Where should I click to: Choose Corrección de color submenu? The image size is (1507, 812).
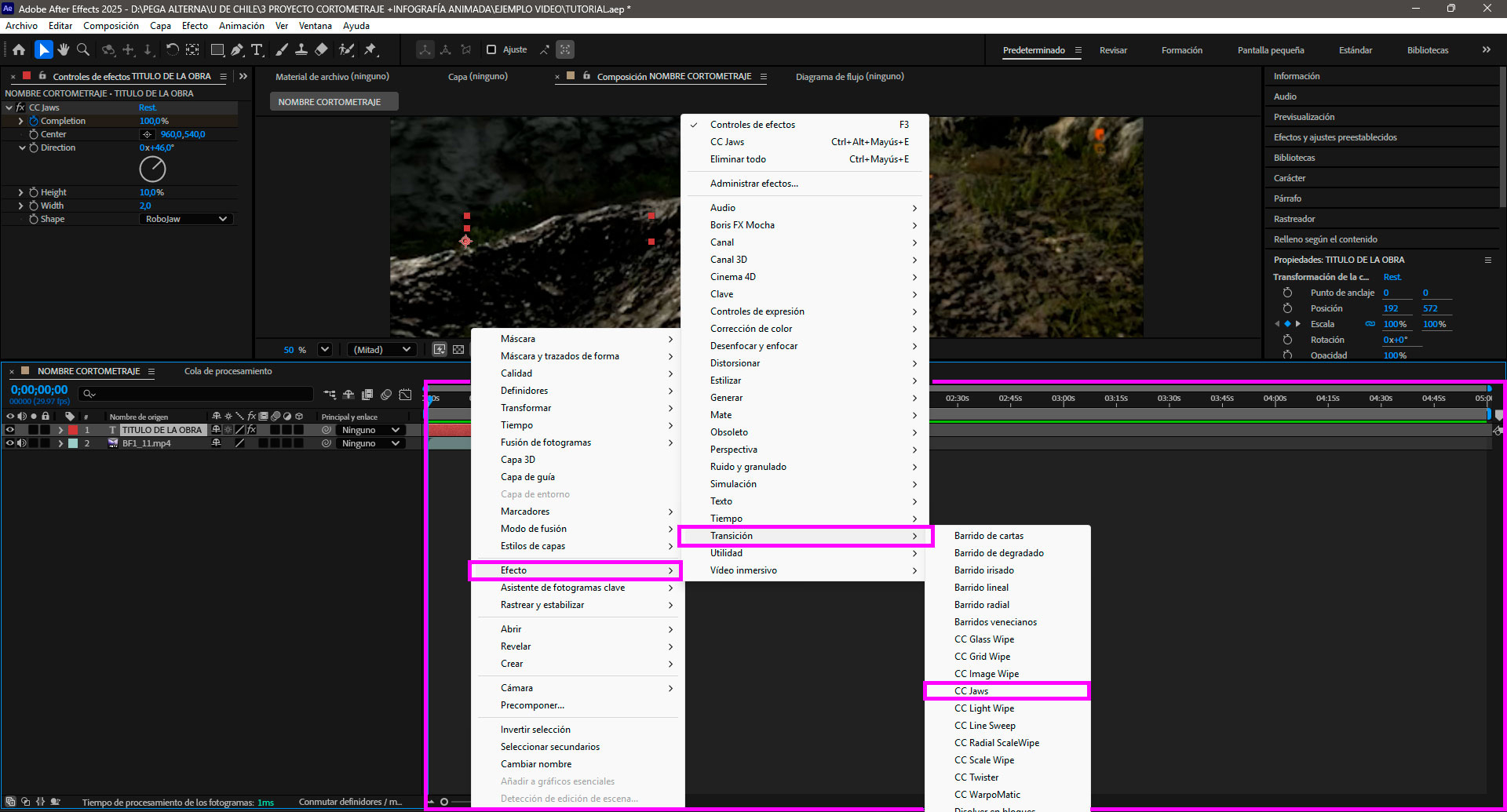coord(805,329)
